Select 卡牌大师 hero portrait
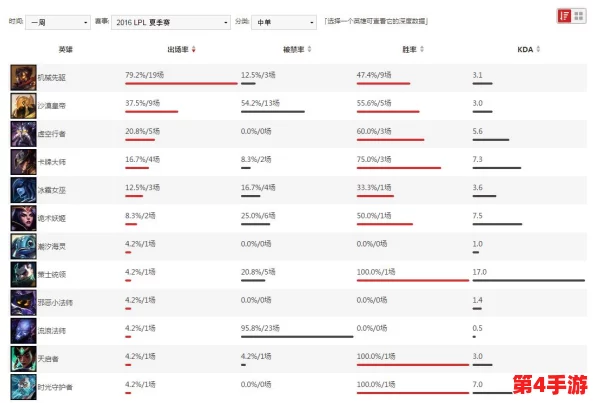 pyautogui.click(x=23, y=162)
